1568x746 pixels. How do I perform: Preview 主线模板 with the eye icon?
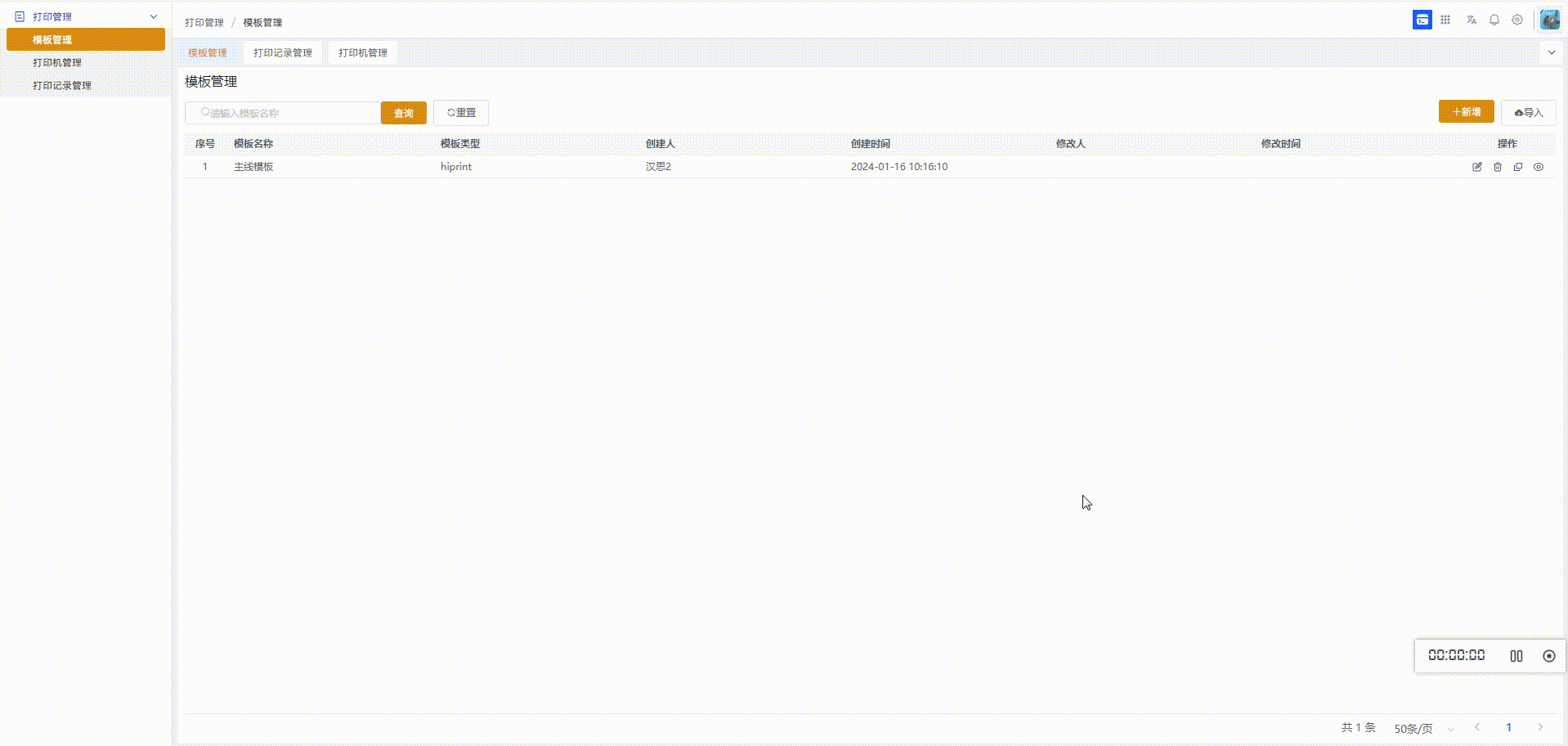pos(1538,167)
